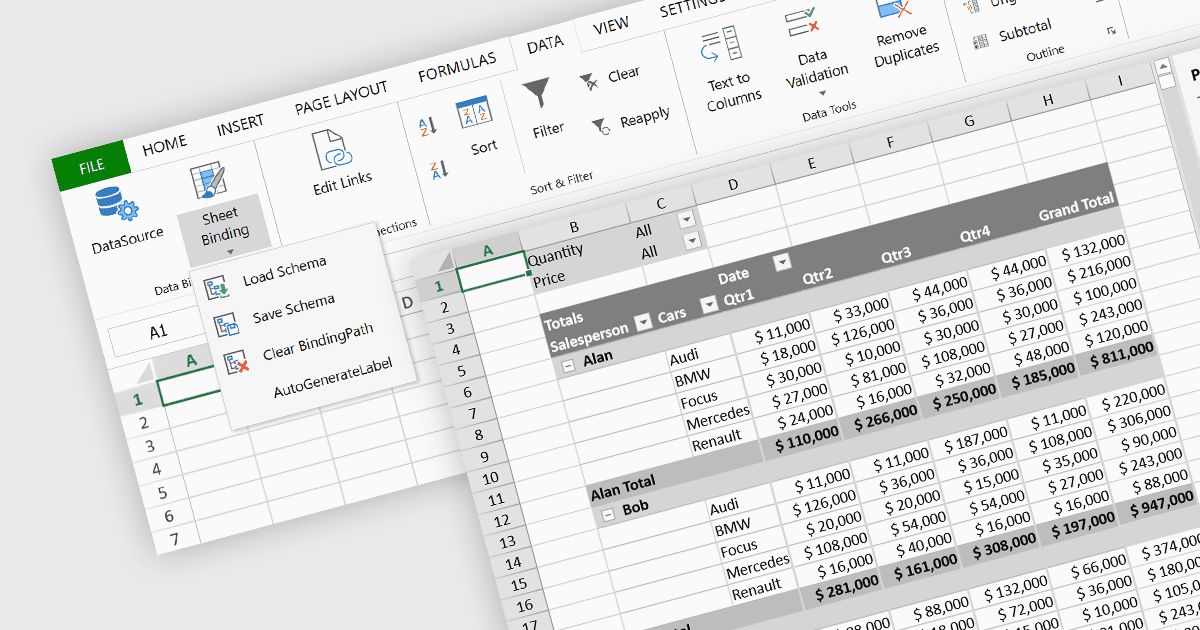Collapse the Bob group

[x=607, y=514]
